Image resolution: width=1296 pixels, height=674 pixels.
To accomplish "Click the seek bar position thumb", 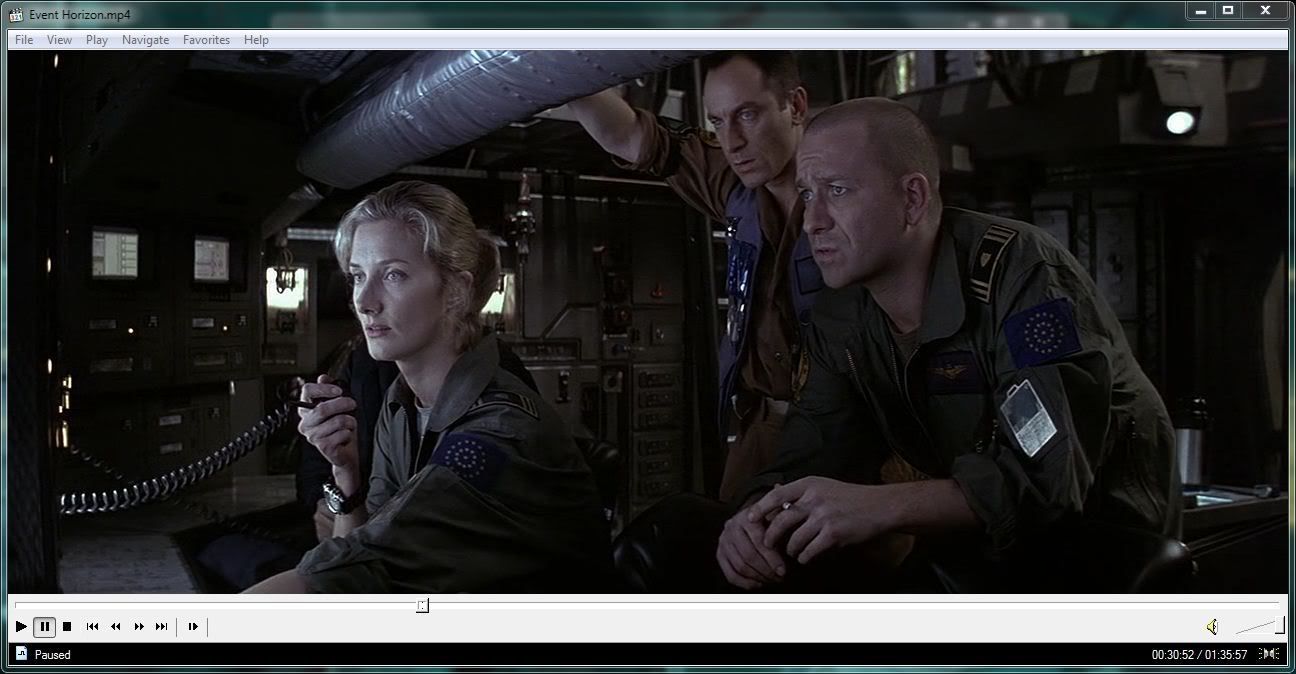I will (422, 605).
